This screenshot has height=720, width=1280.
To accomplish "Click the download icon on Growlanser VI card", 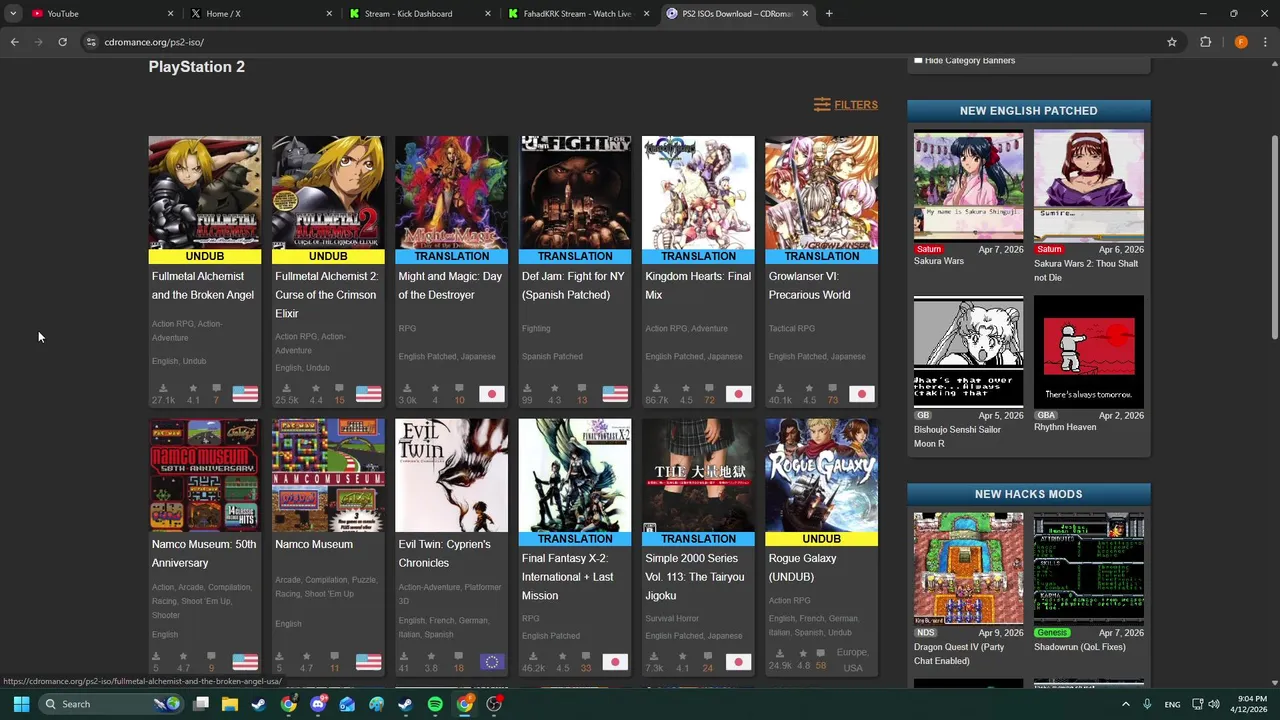I will pos(779,388).
